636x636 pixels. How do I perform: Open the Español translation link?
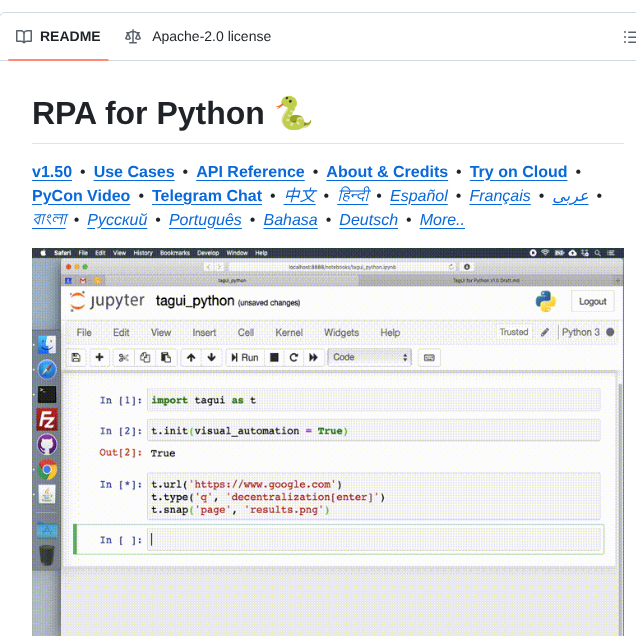[x=419, y=196]
